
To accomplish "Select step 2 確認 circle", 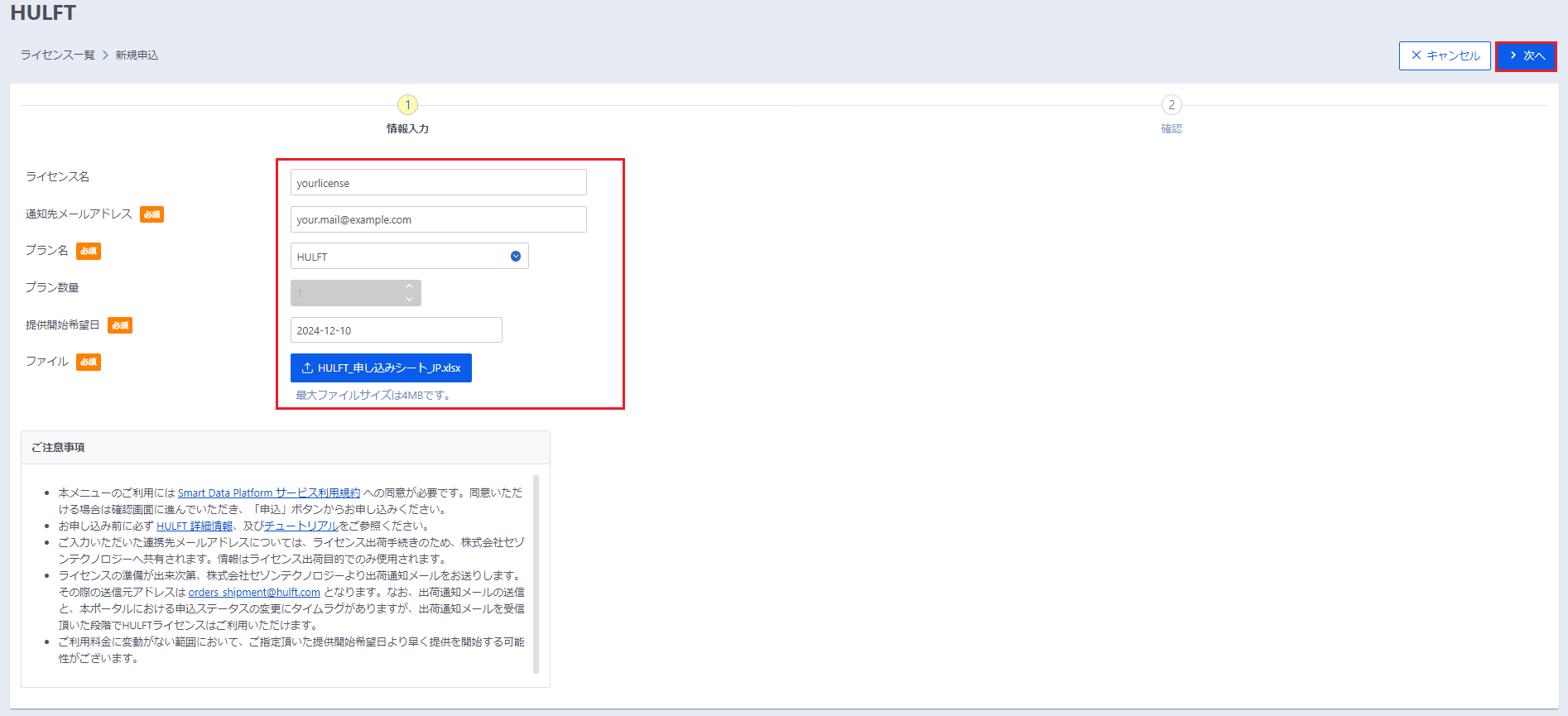I will pyautogui.click(x=1171, y=105).
